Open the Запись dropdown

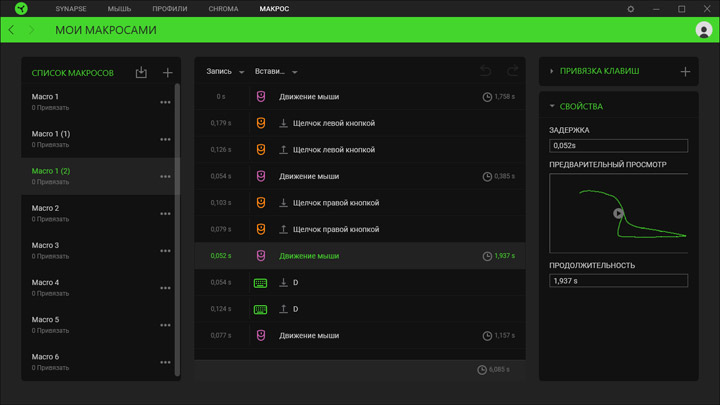[225, 71]
